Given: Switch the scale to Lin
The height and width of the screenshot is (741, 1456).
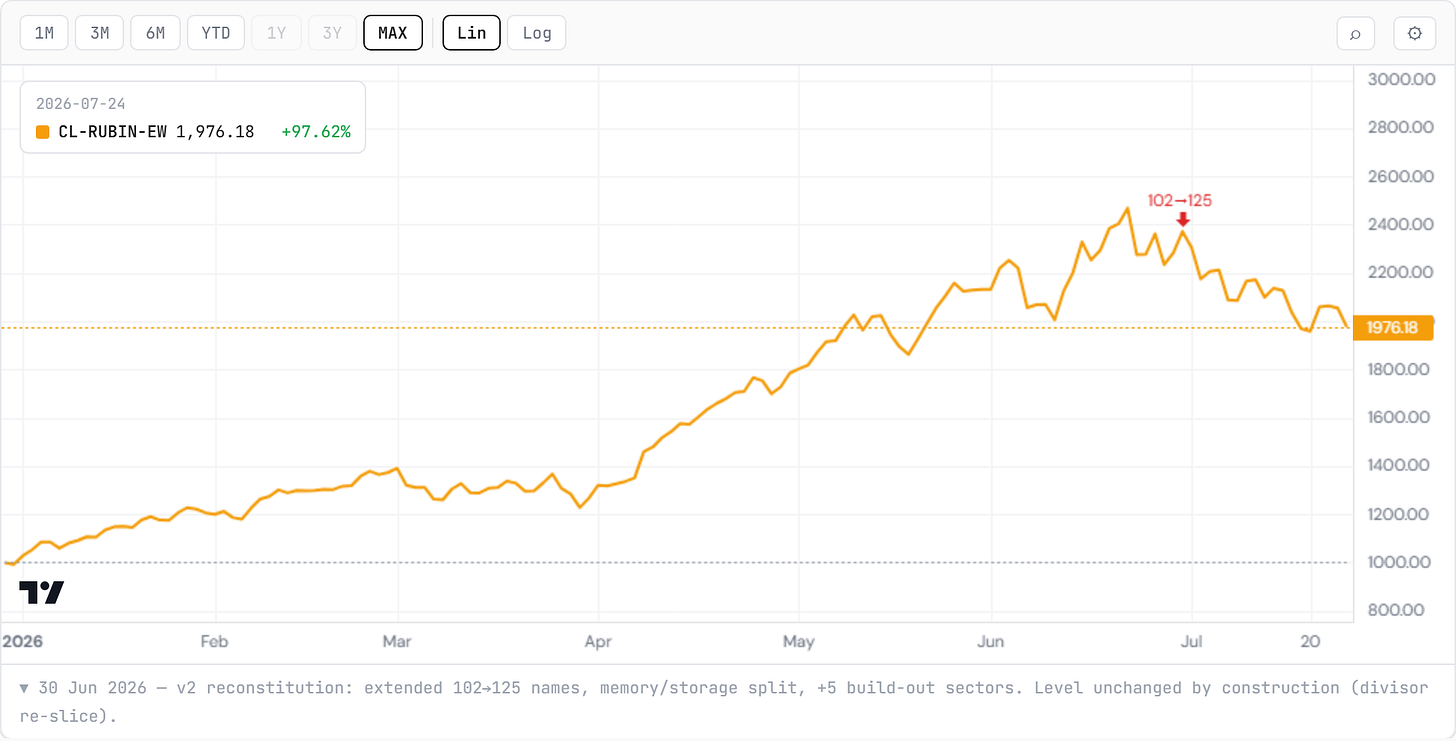Looking at the screenshot, I should (472, 33).
